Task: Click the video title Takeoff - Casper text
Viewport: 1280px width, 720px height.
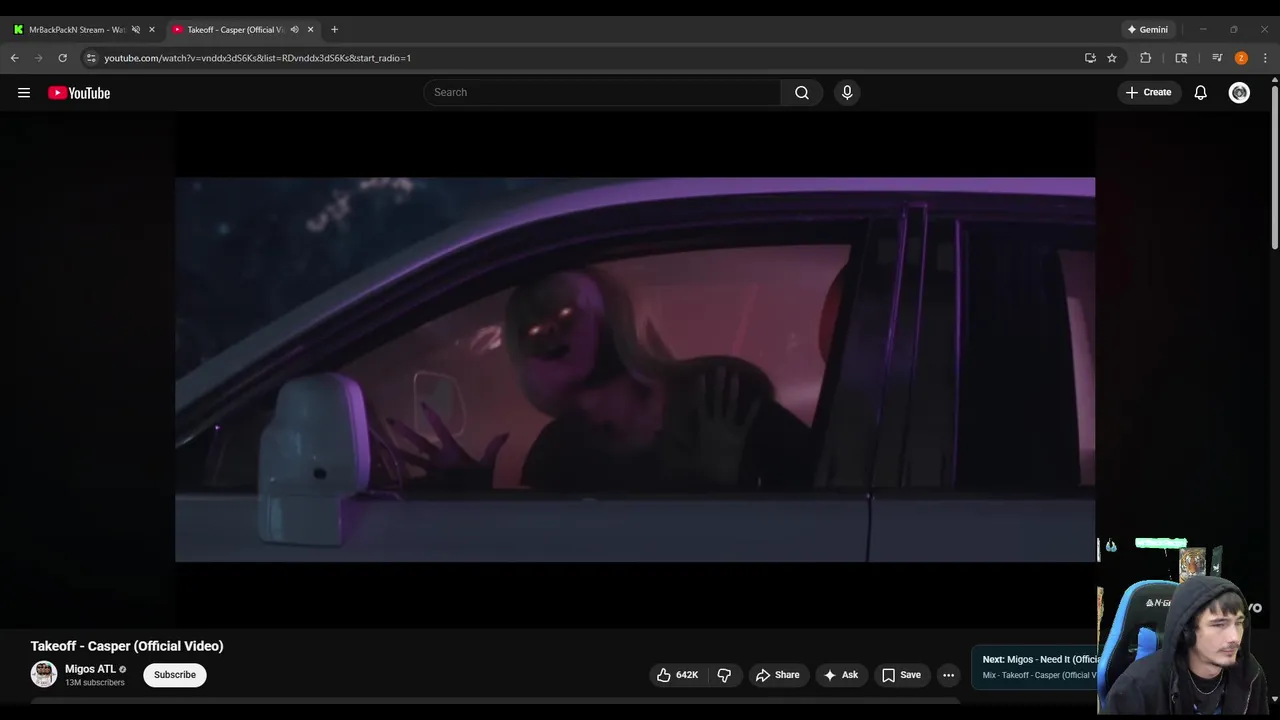Action: pos(127,646)
